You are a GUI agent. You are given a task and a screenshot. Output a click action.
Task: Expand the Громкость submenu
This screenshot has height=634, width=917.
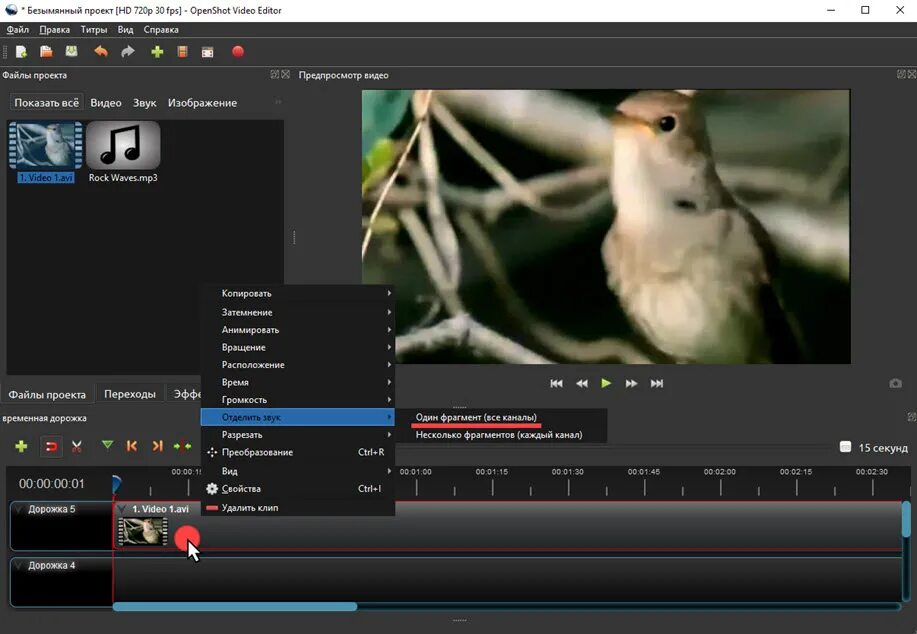coord(298,399)
